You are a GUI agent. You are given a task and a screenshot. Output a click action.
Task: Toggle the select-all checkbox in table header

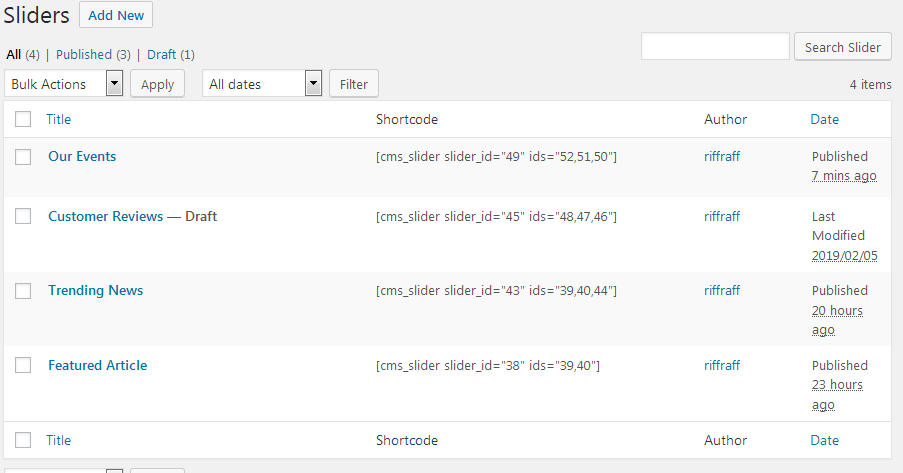24,120
